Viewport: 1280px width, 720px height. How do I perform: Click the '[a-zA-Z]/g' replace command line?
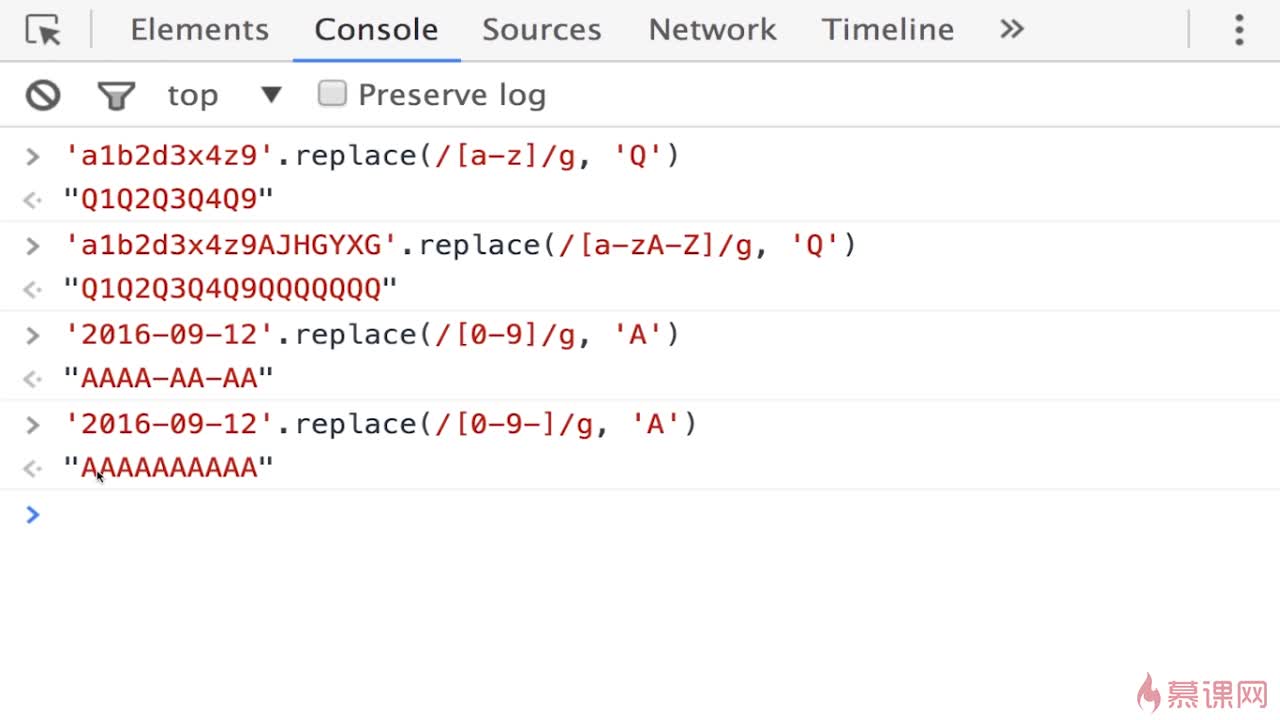coord(460,245)
